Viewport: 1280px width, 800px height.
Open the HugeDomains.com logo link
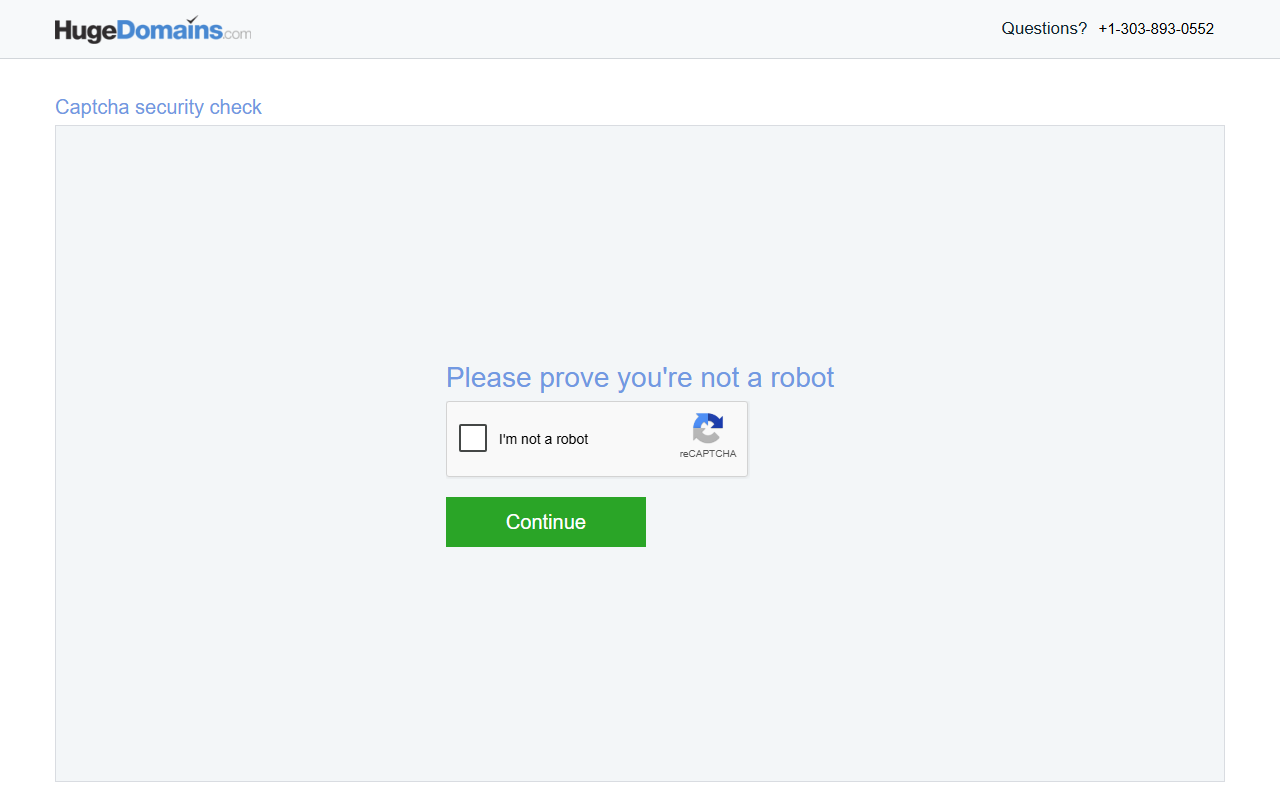tap(153, 29)
